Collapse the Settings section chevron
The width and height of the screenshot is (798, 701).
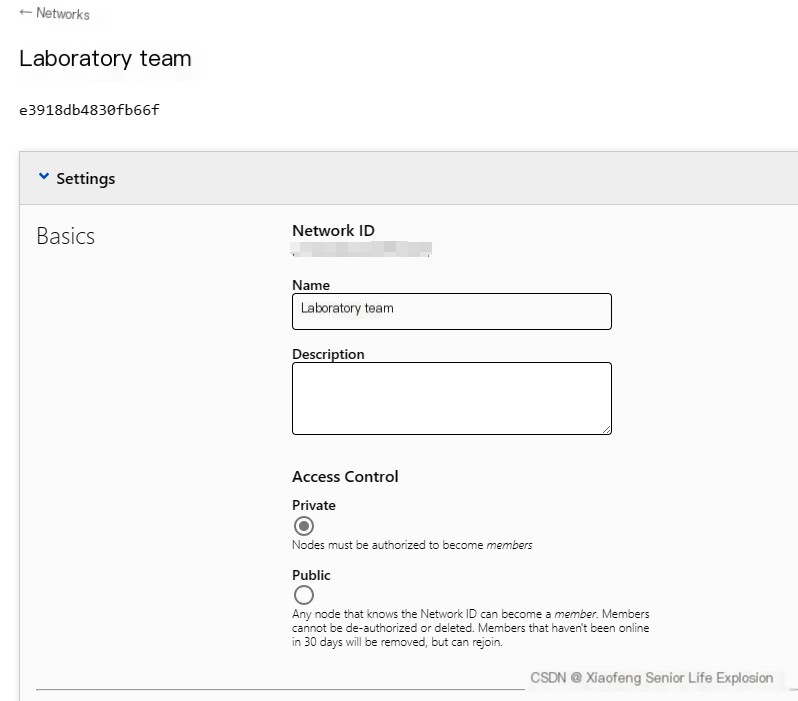point(43,177)
